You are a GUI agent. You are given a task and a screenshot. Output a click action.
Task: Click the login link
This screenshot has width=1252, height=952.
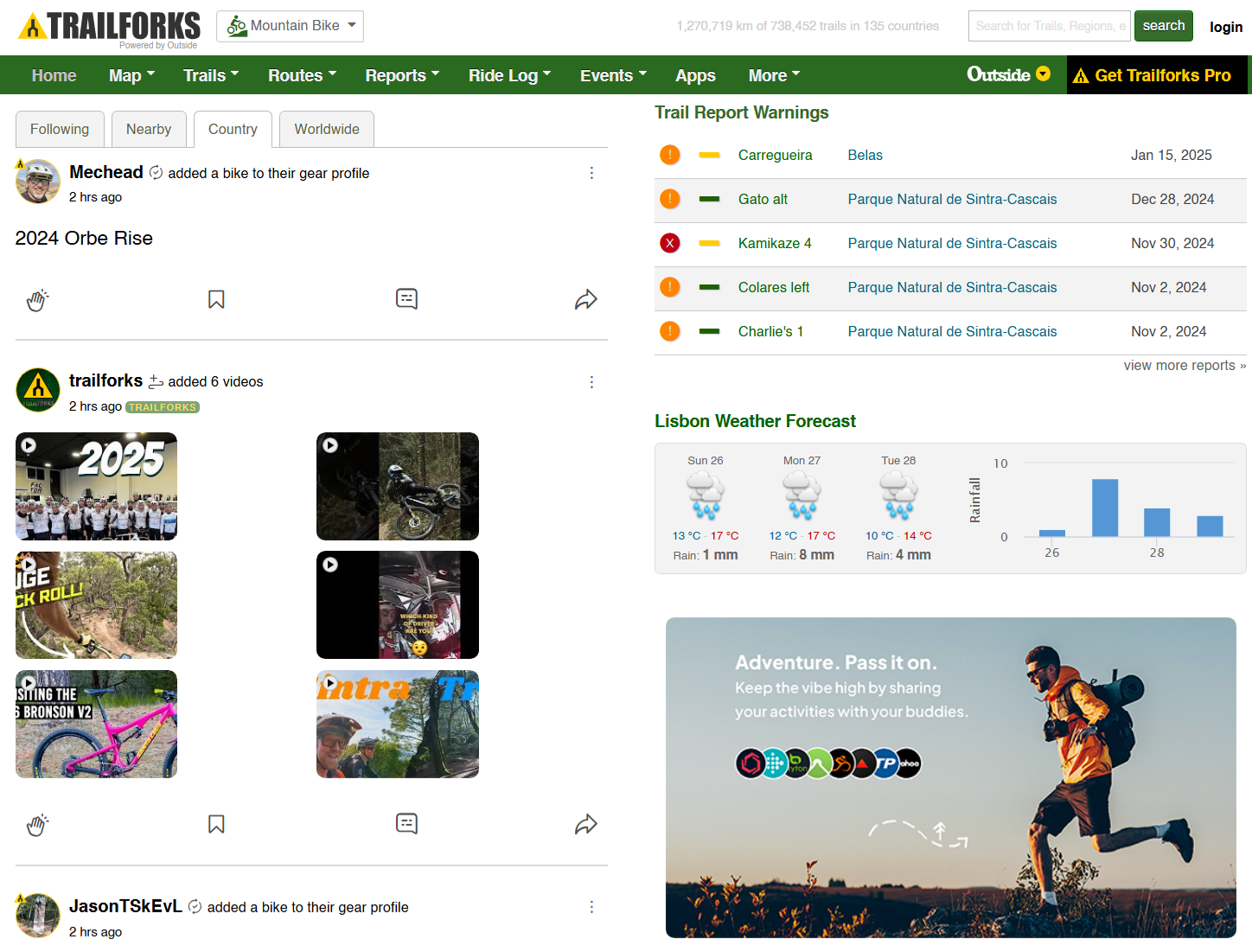point(1226,27)
